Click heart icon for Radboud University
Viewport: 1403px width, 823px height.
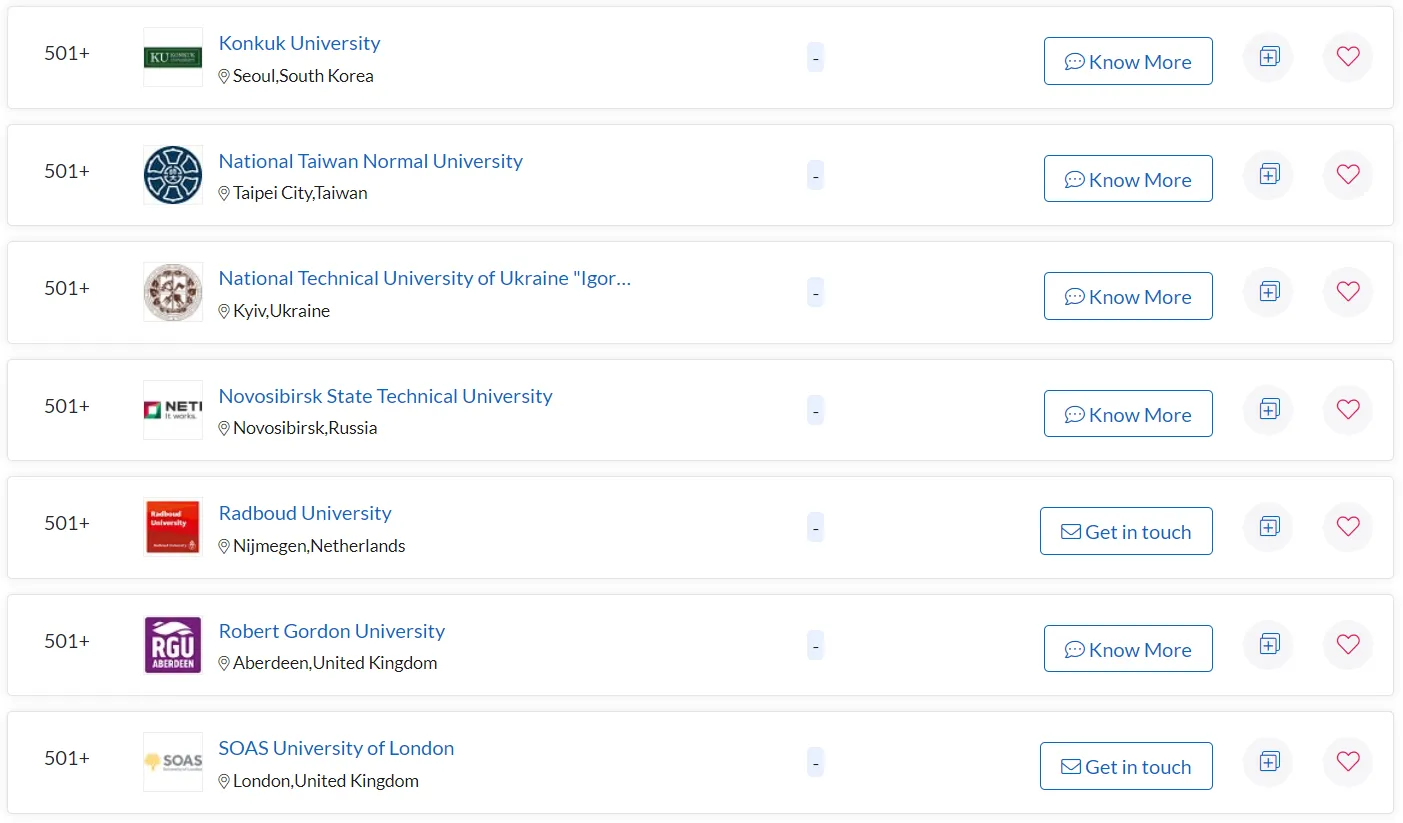(1347, 527)
